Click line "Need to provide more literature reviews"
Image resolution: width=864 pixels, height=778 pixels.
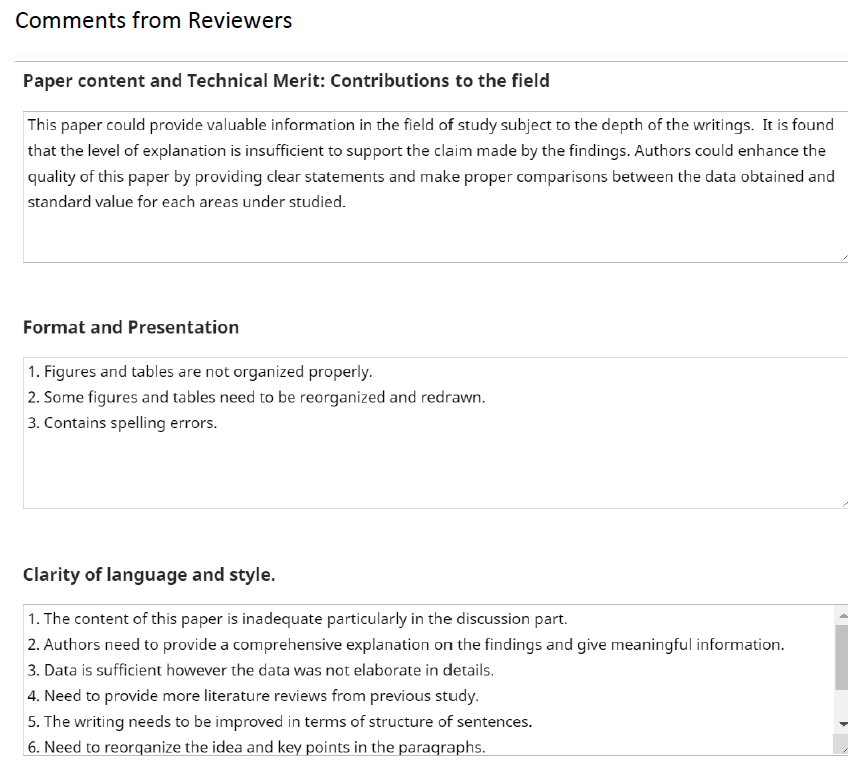(253, 696)
